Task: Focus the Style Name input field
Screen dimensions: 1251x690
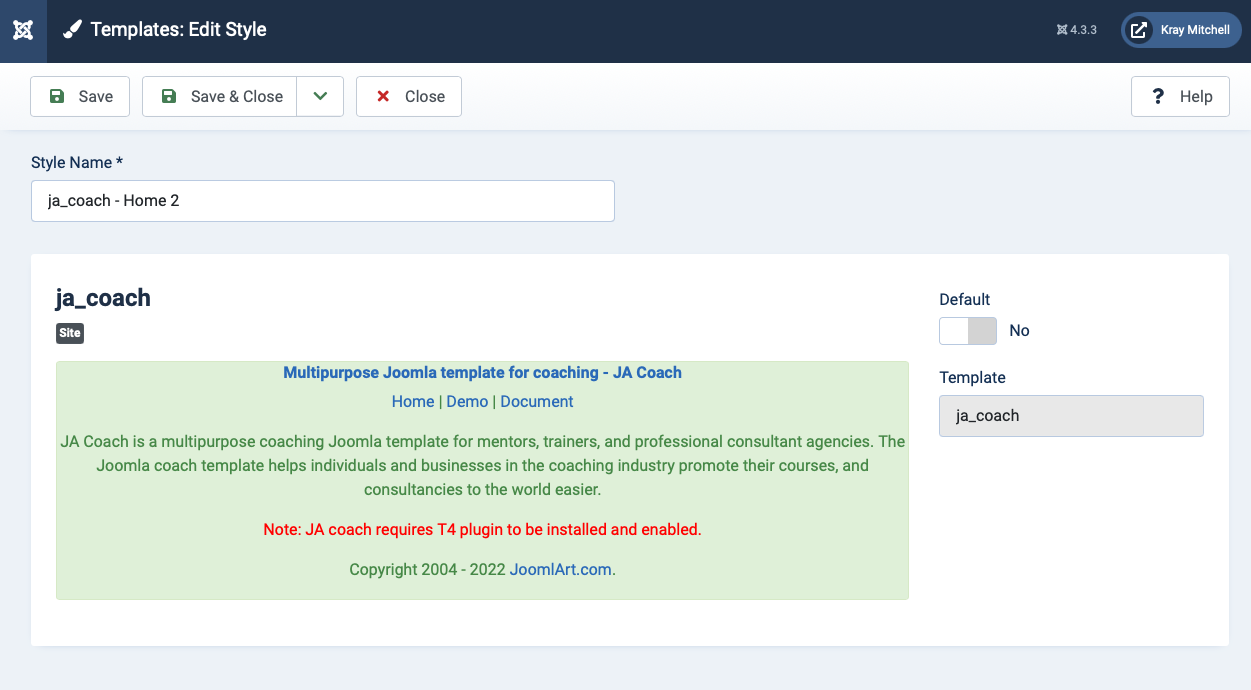Action: [x=323, y=201]
